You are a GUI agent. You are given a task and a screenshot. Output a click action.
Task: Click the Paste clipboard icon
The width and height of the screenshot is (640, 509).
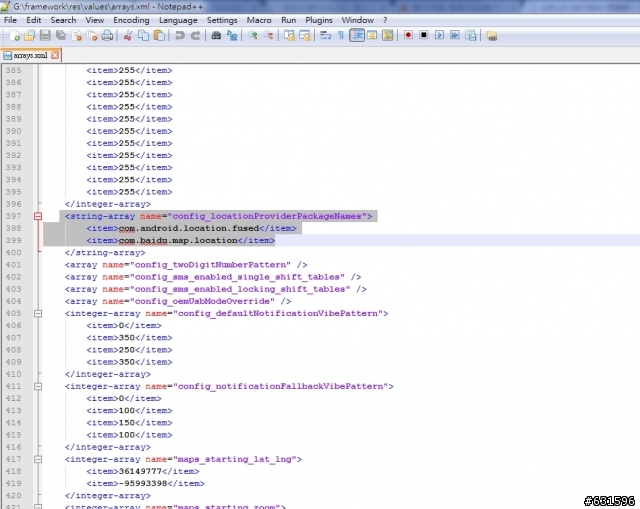tap(159, 36)
